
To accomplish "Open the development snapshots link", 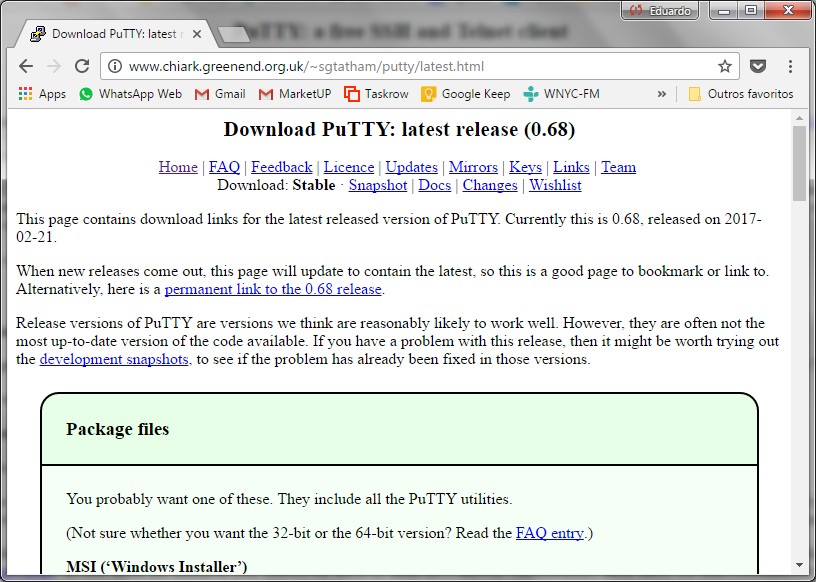I will click(x=114, y=359).
